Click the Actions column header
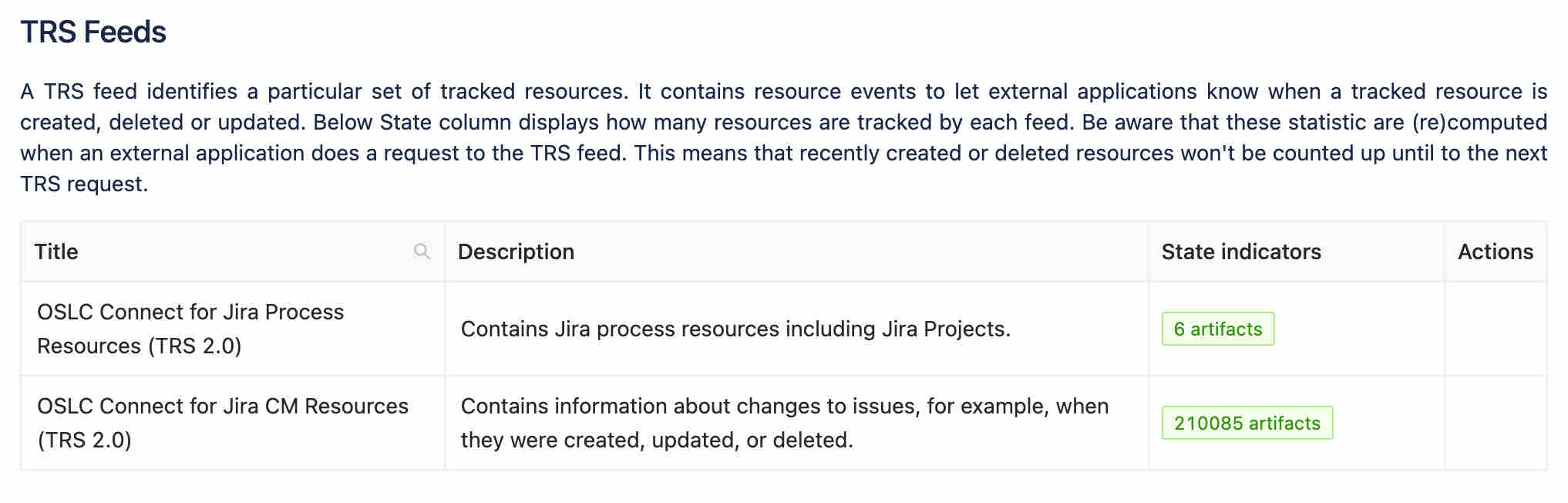The width and height of the screenshot is (1568, 503). 1496,251
